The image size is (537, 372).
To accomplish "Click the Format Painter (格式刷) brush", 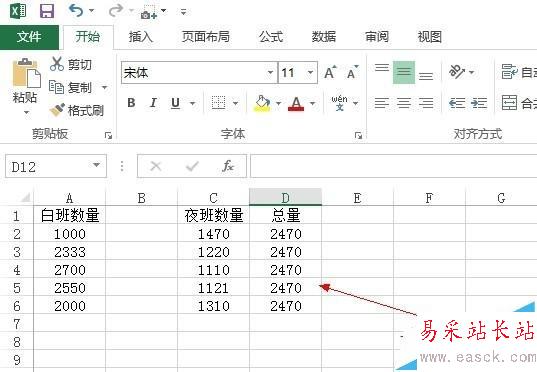I will point(57,110).
